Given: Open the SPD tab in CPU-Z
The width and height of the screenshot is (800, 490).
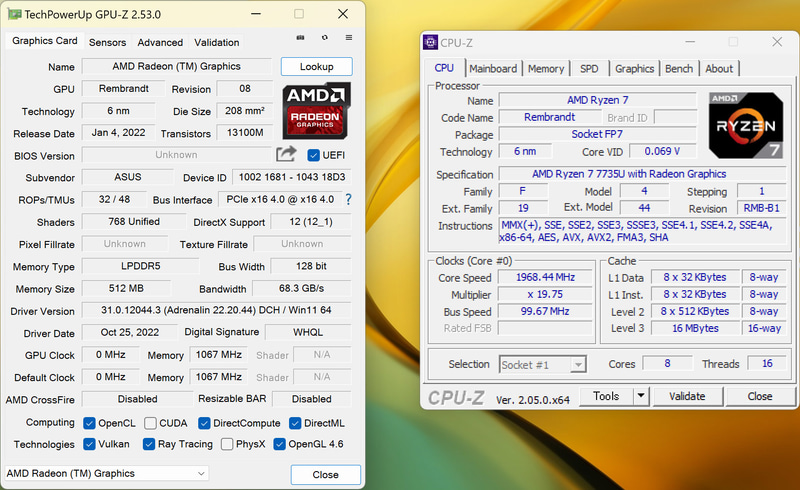Looking at the screenshot, I should [589, 69].
